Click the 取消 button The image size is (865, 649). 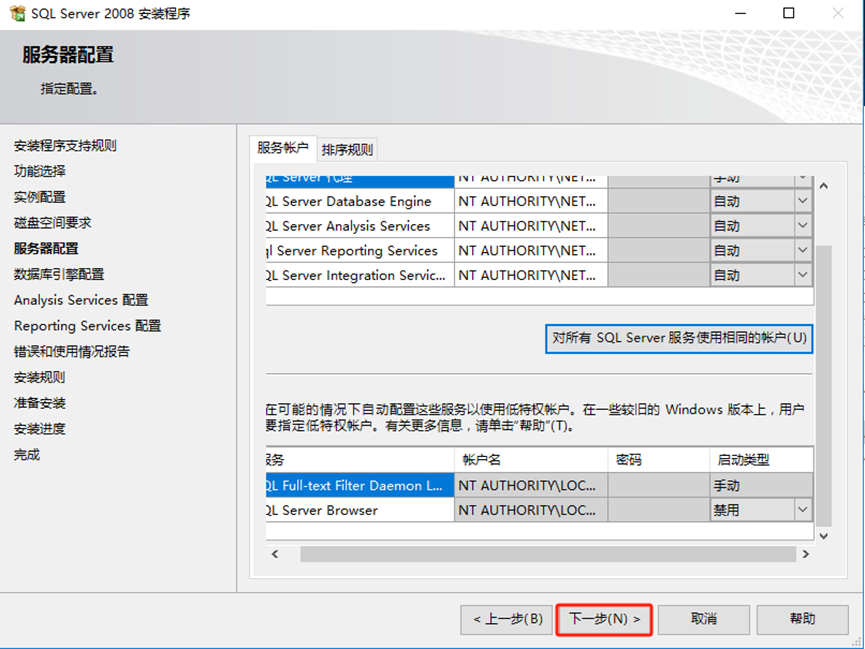(x=703, y=619)
